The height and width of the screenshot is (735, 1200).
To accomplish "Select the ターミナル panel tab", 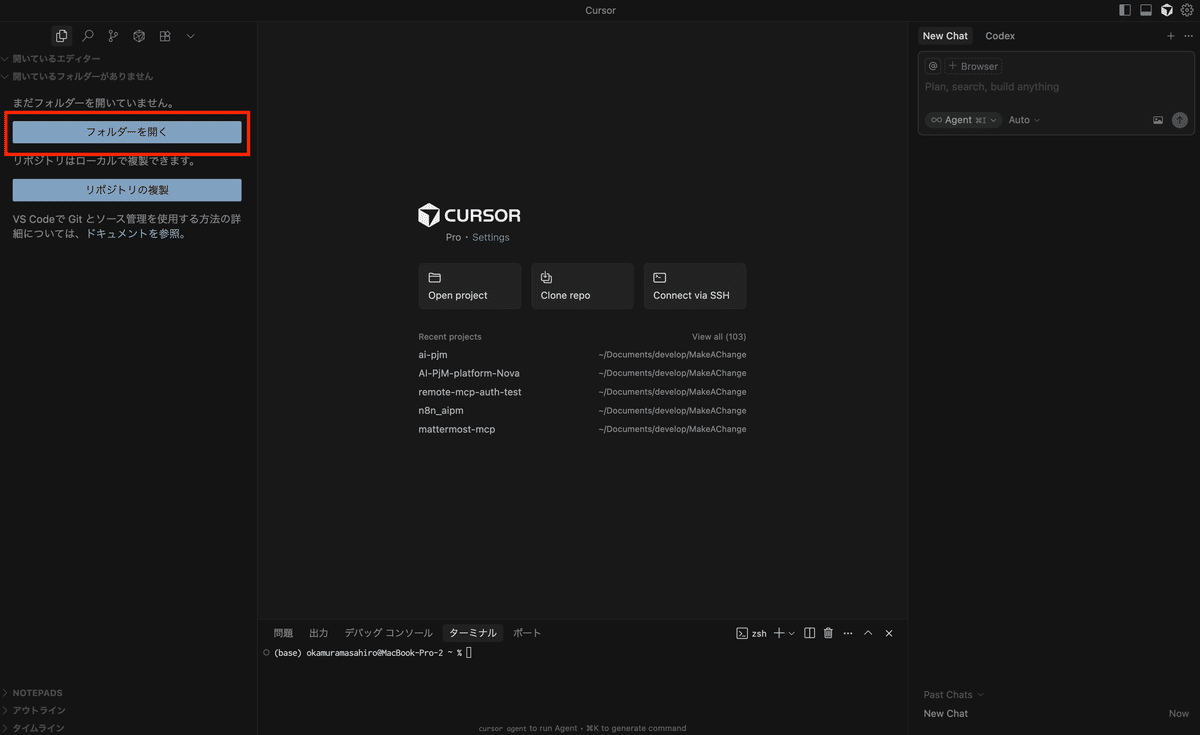I will tap(473, 633).
